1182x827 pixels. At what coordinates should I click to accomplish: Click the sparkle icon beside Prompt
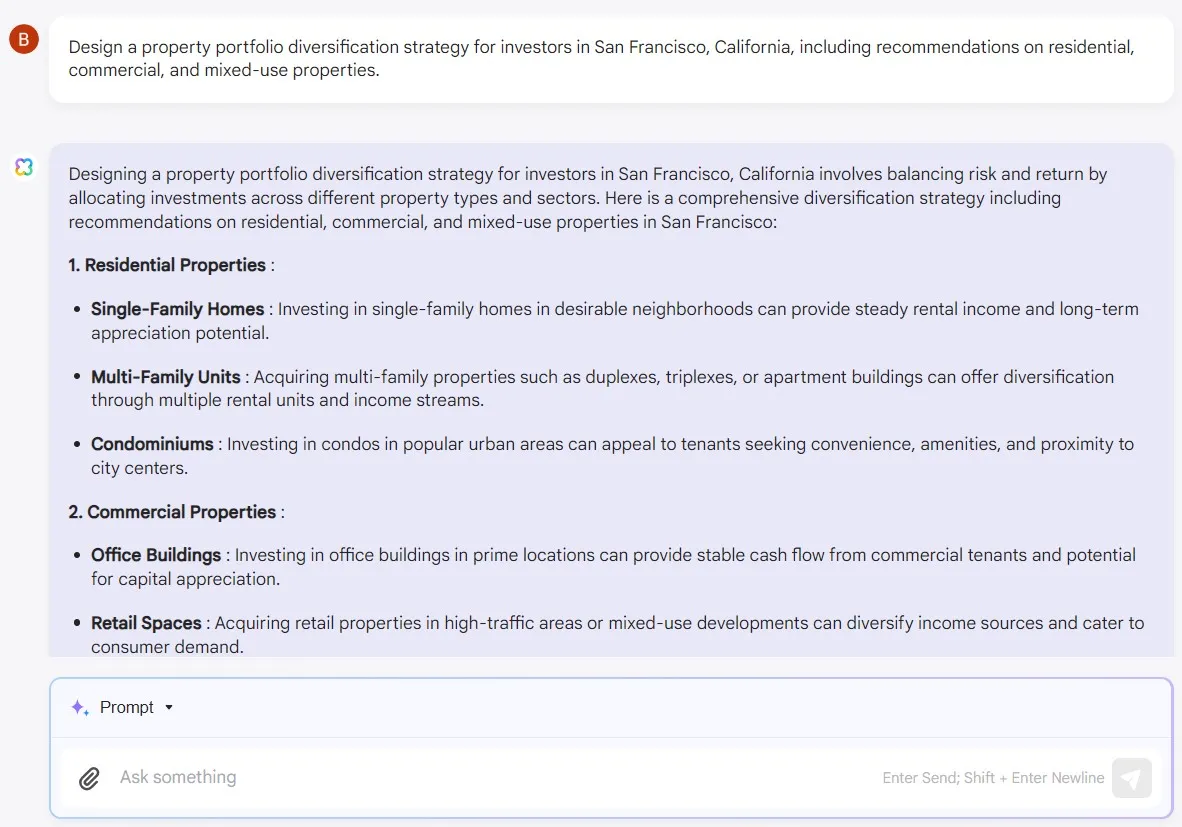click(x=80, y=707)
